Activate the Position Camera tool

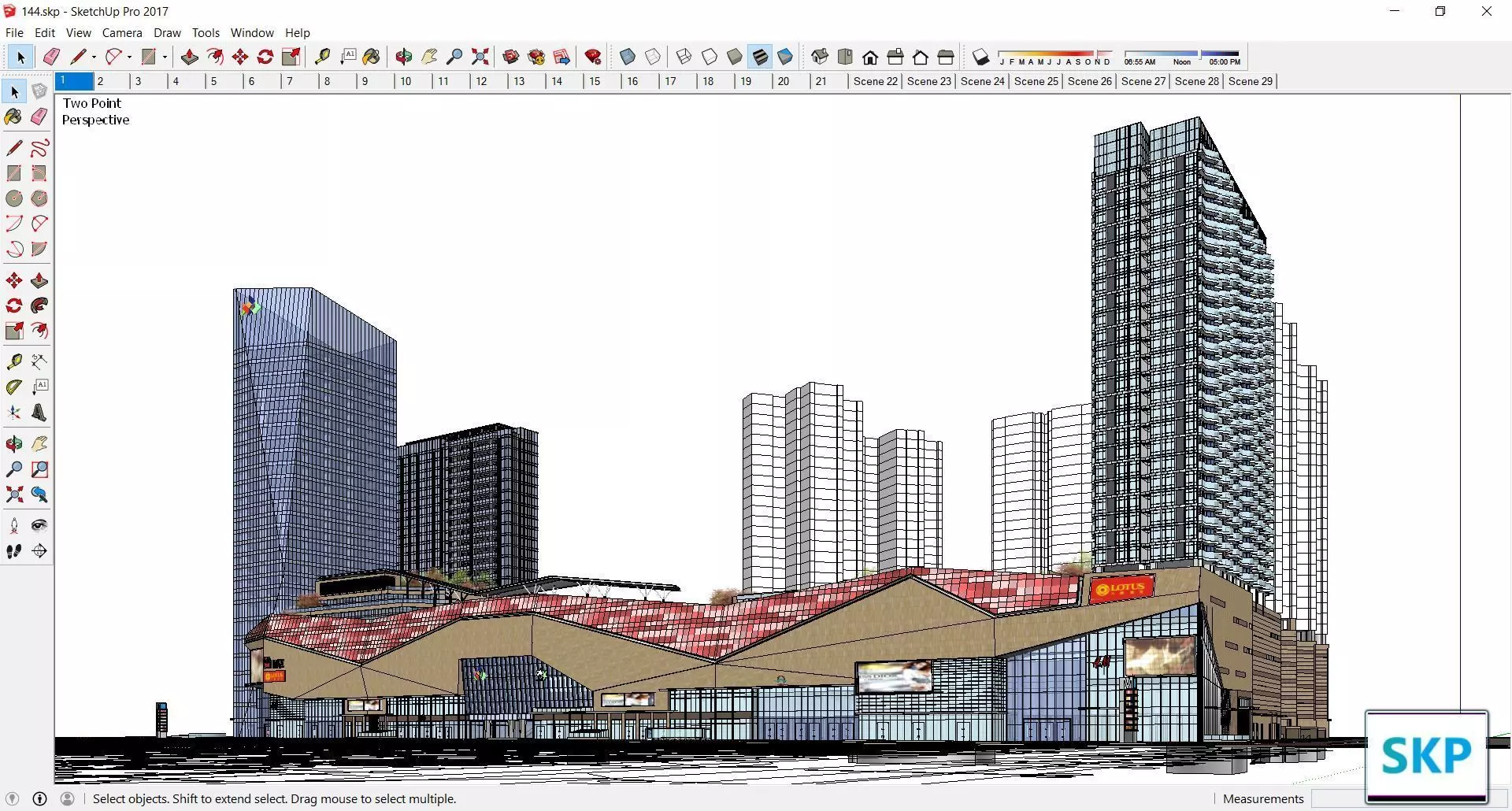pos(14,526)
